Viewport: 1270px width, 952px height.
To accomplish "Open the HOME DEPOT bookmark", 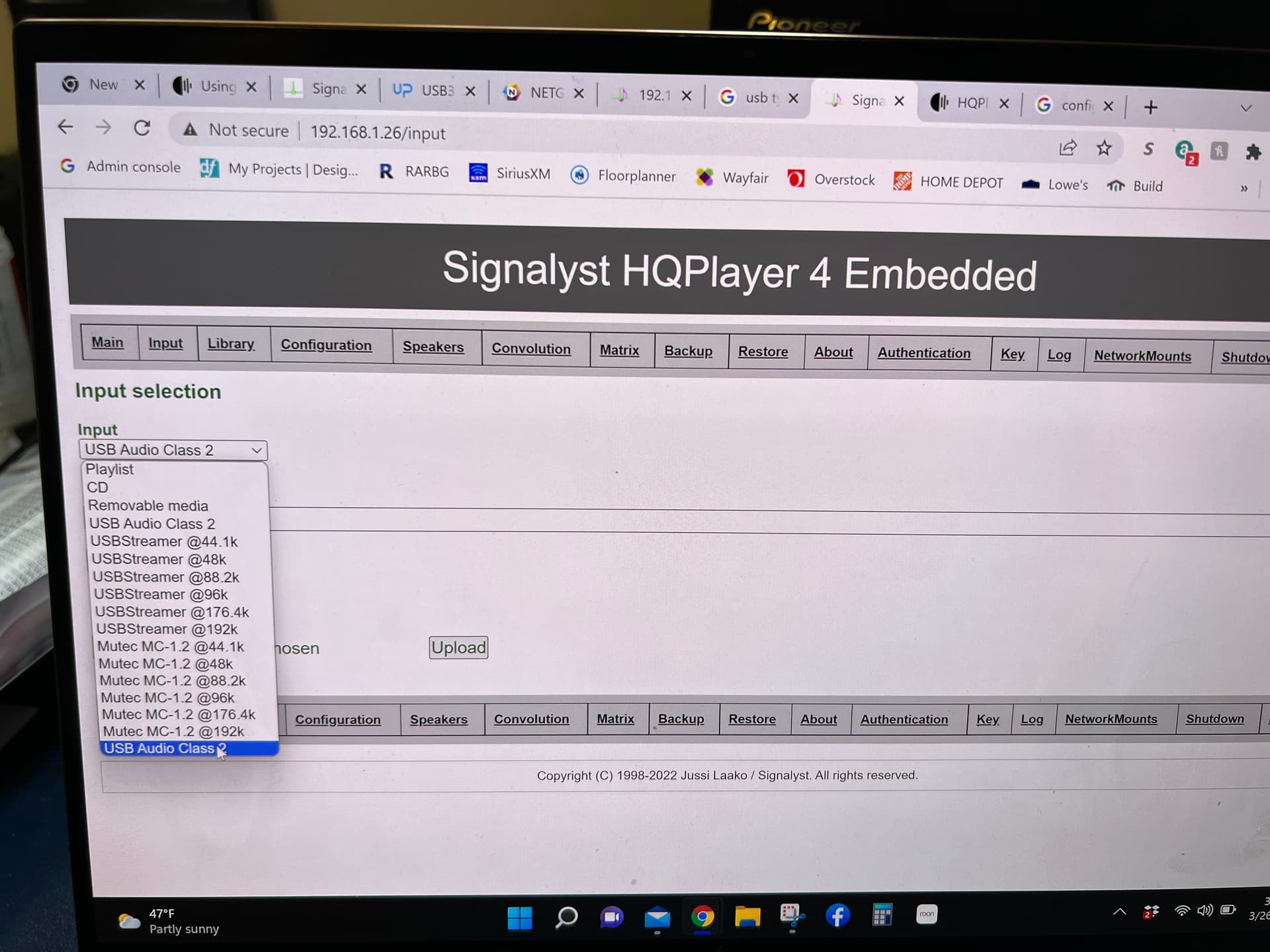I will pyautogui.click(x=949, y=182).
